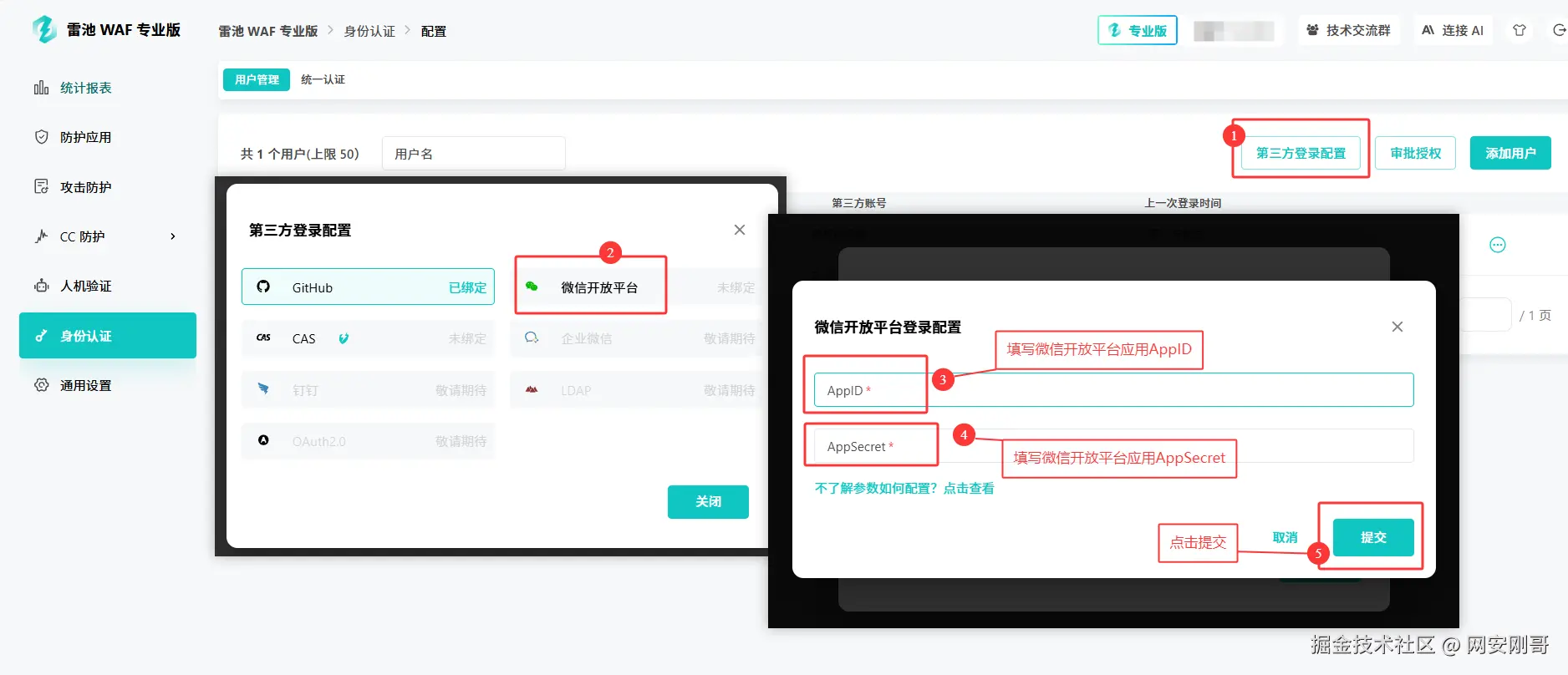The height and width of the screenshot is (675, 1568).
Task: Click the 共 1 个用户(上限 50) text
Action: tap(300, 154)
